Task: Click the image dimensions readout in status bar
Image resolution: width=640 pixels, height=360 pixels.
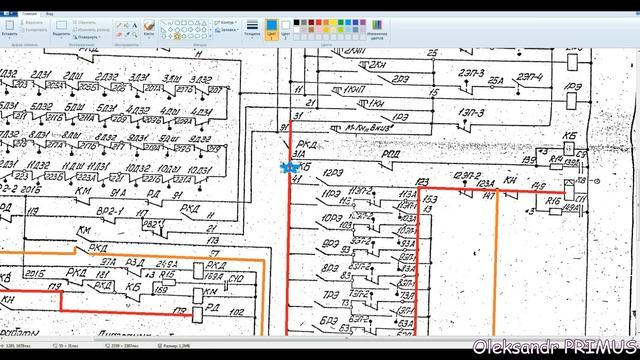Action: click(x=121, y=346)
